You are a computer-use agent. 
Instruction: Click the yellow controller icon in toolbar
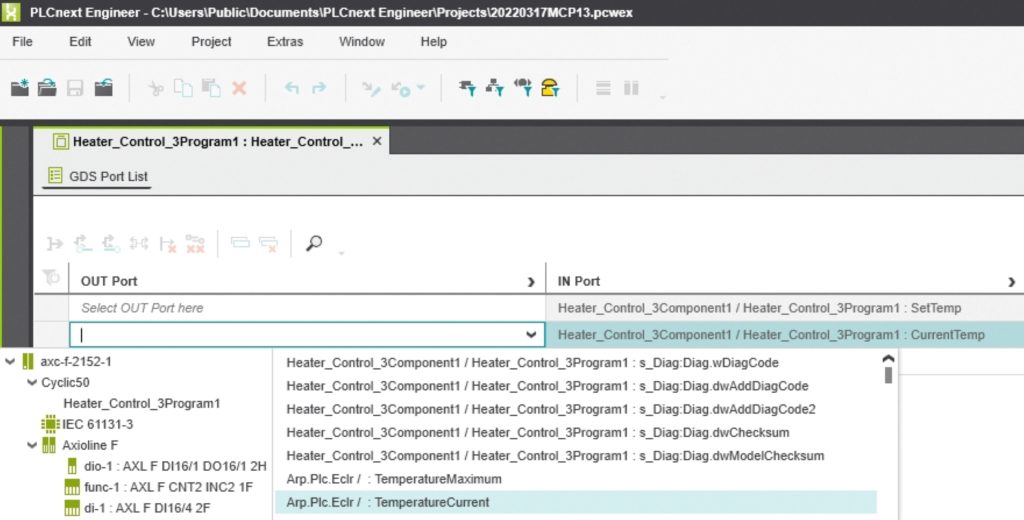[x=549, y=88]
